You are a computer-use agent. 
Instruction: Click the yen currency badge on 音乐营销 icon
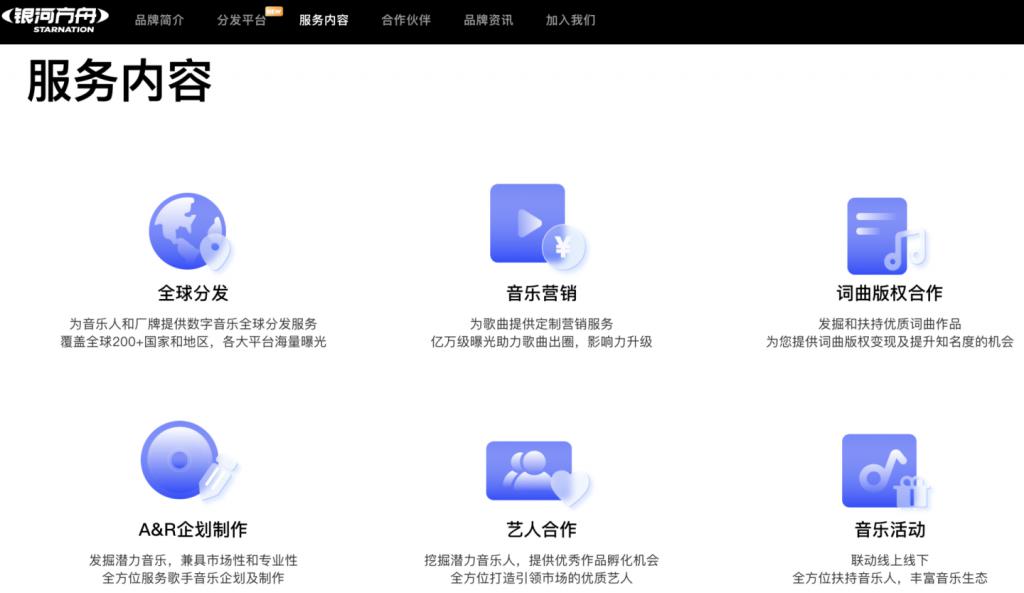coord(562,248)
